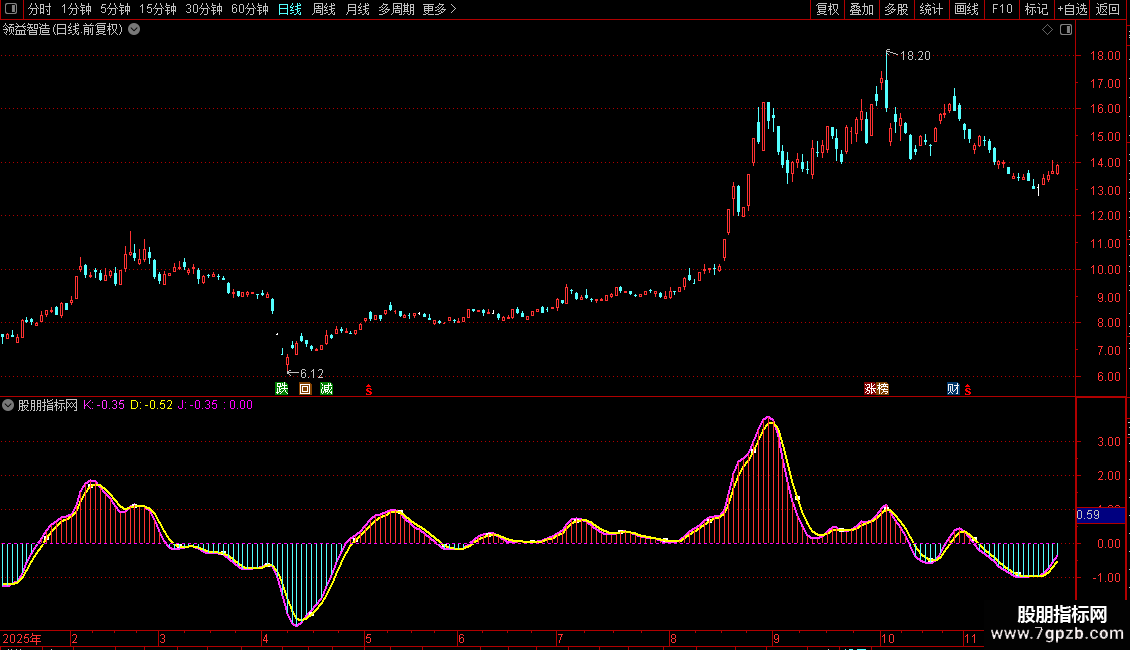
Task: Open the 领益智造 chart title dropdown
Action: pos(134,29)
